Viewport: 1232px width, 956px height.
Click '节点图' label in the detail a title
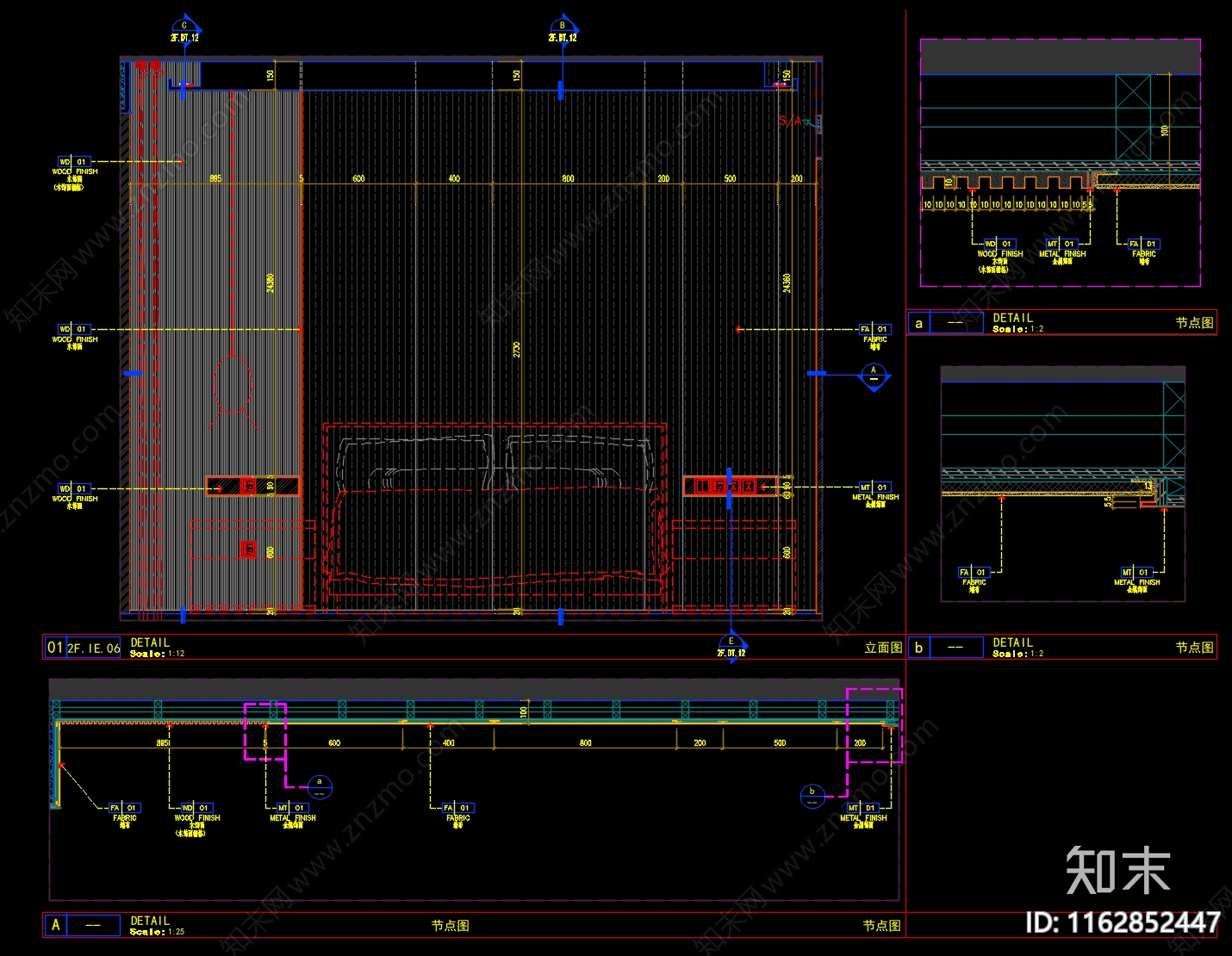pos(1194,322)
